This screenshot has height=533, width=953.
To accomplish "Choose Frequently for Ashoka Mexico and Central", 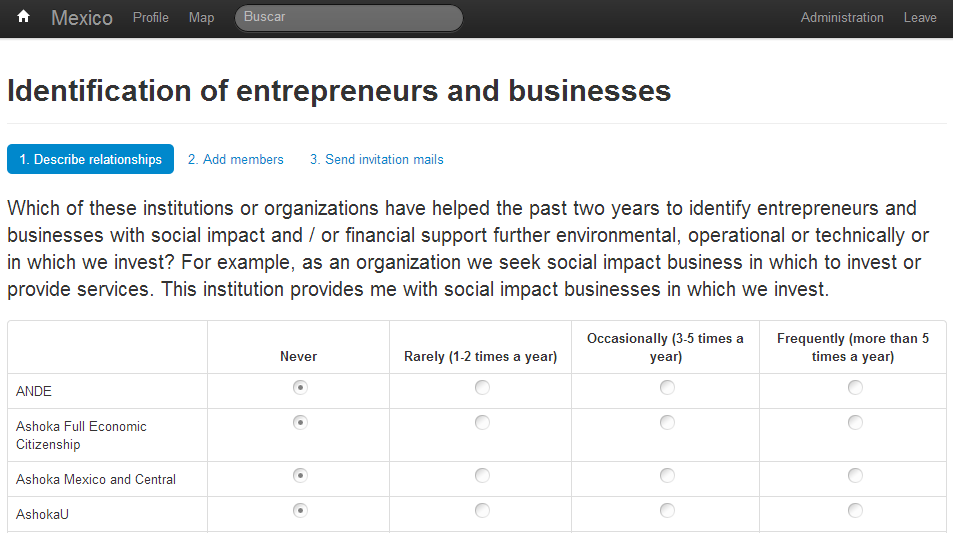I will point(855,475).
